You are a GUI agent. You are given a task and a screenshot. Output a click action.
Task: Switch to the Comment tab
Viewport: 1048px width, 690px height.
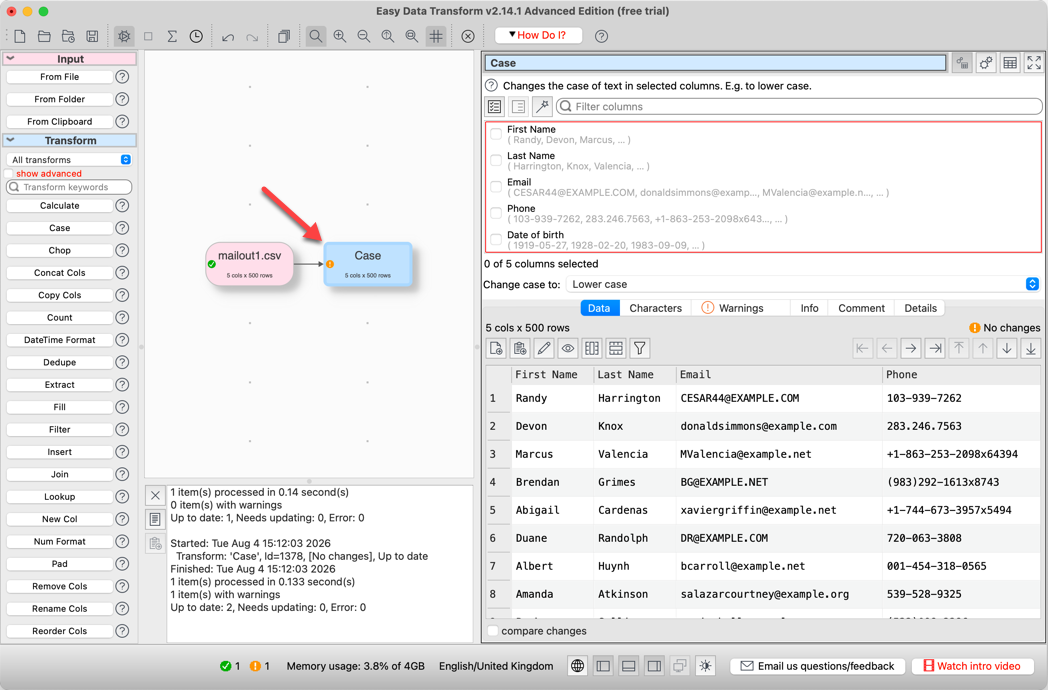point(862,308)
